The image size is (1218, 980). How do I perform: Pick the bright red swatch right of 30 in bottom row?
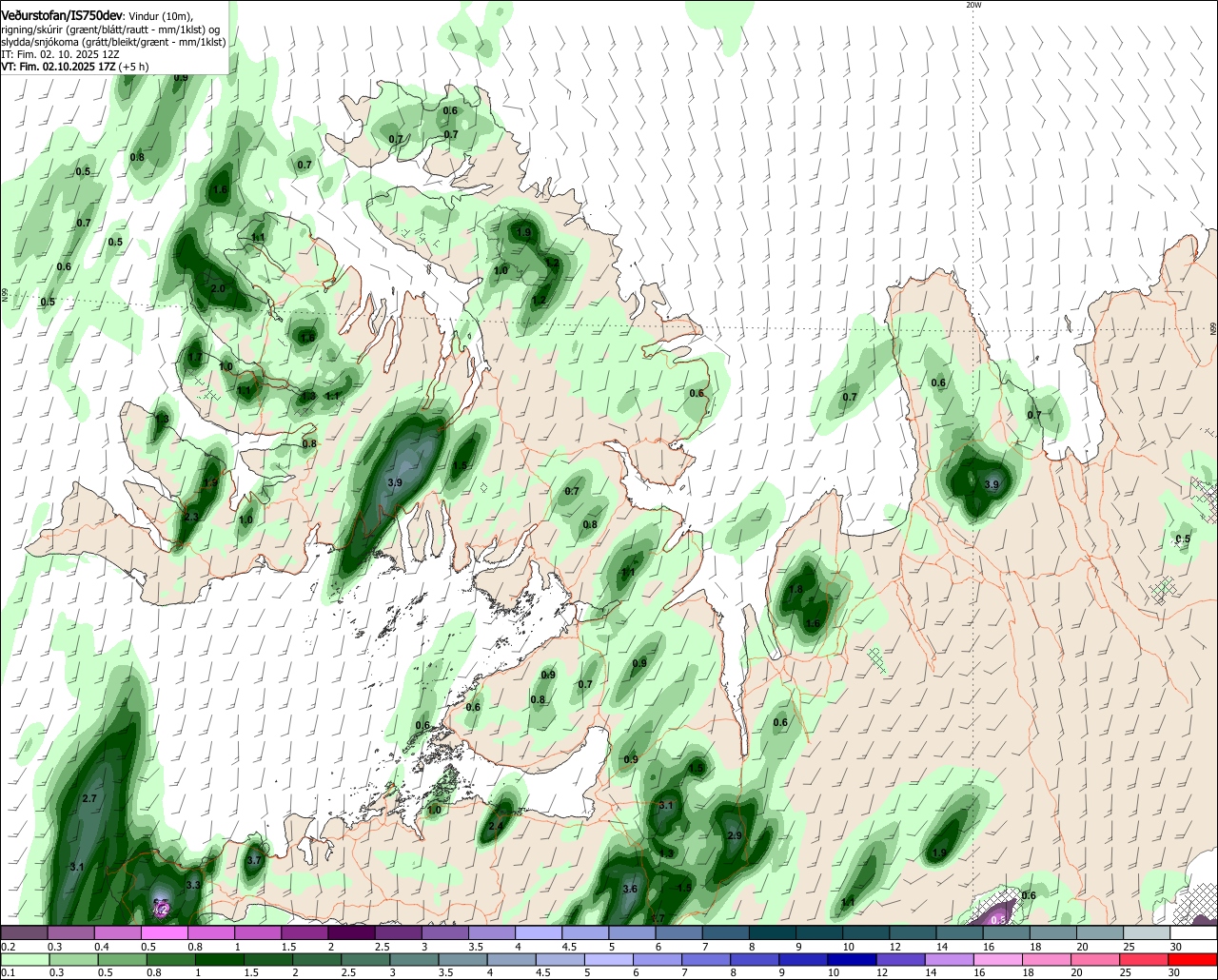[x=1192, y=959]
